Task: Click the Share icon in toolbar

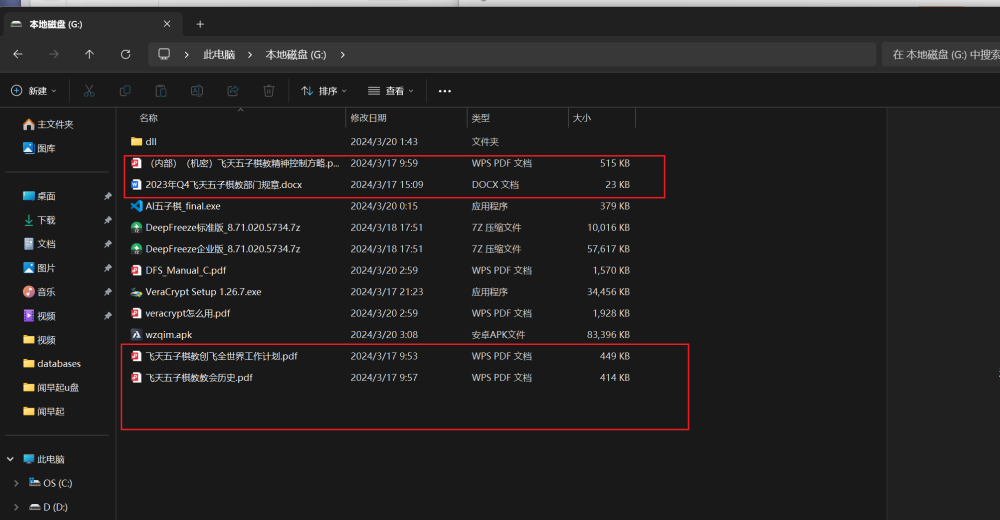Action: tap(233, 91)
